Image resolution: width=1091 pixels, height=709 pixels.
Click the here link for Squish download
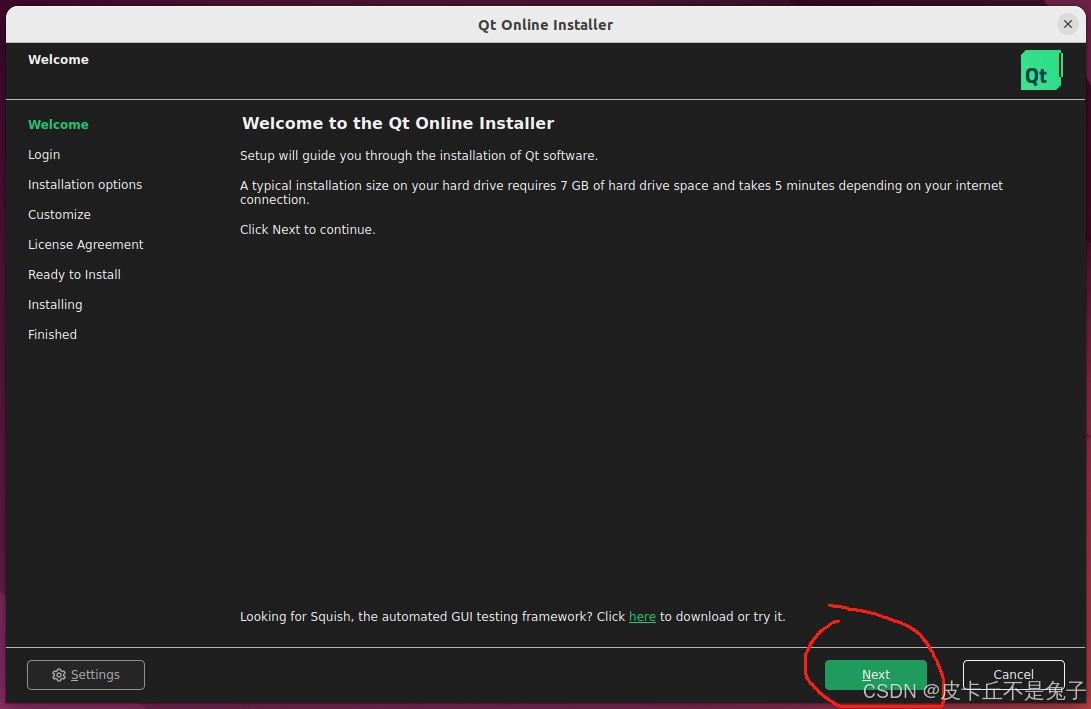pos(642,616)
